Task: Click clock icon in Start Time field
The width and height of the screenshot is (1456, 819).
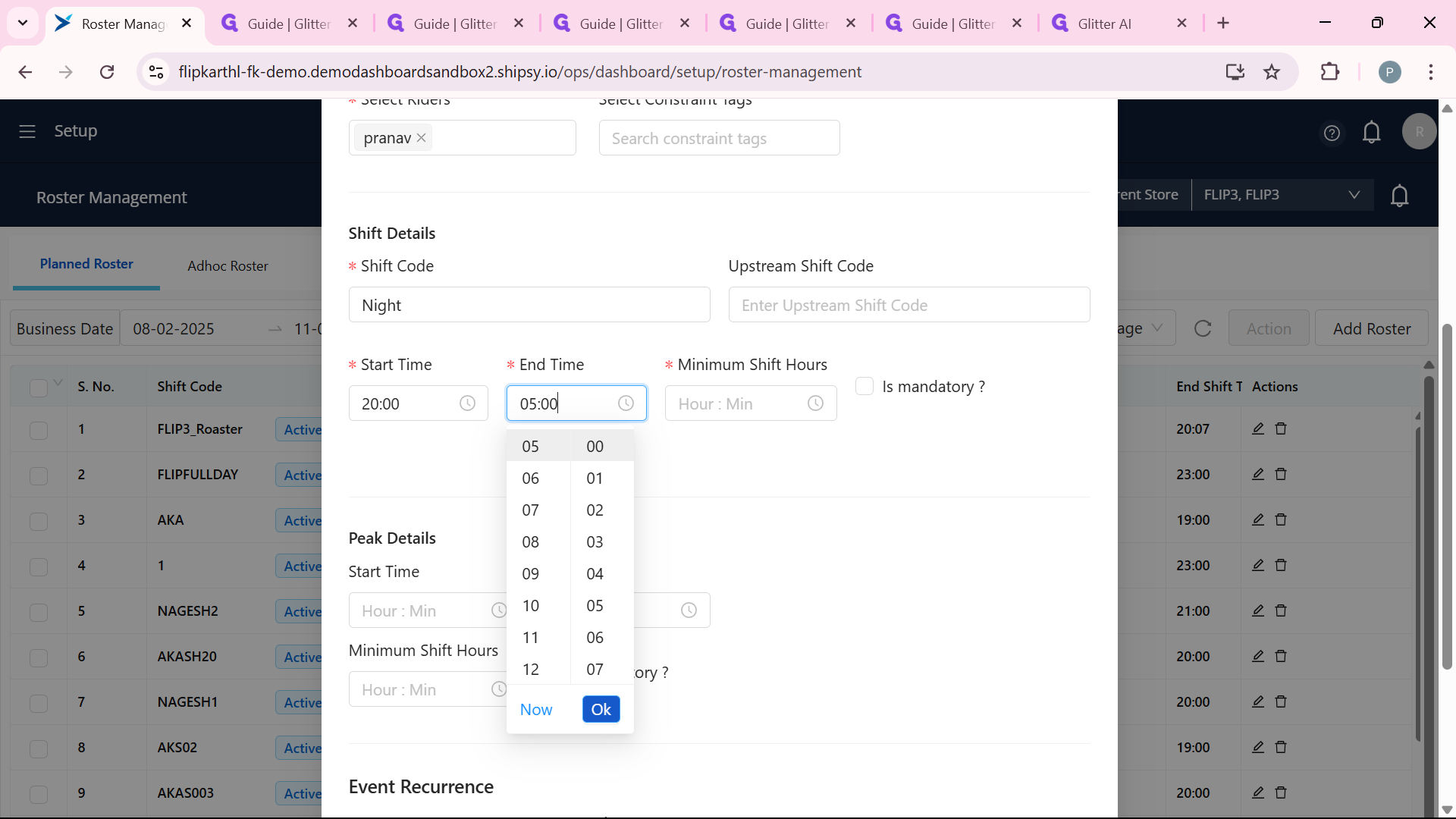Action: (x=467, y=403)
